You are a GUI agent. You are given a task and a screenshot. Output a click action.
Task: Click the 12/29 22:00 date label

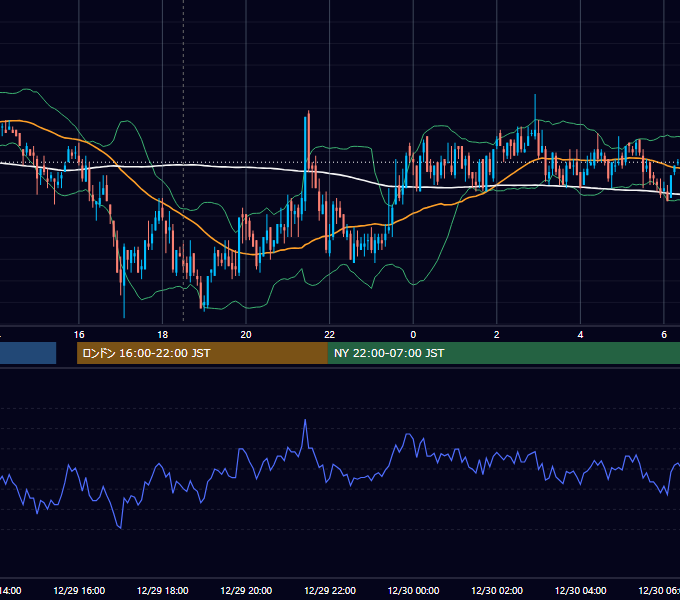tap(330, 591)
